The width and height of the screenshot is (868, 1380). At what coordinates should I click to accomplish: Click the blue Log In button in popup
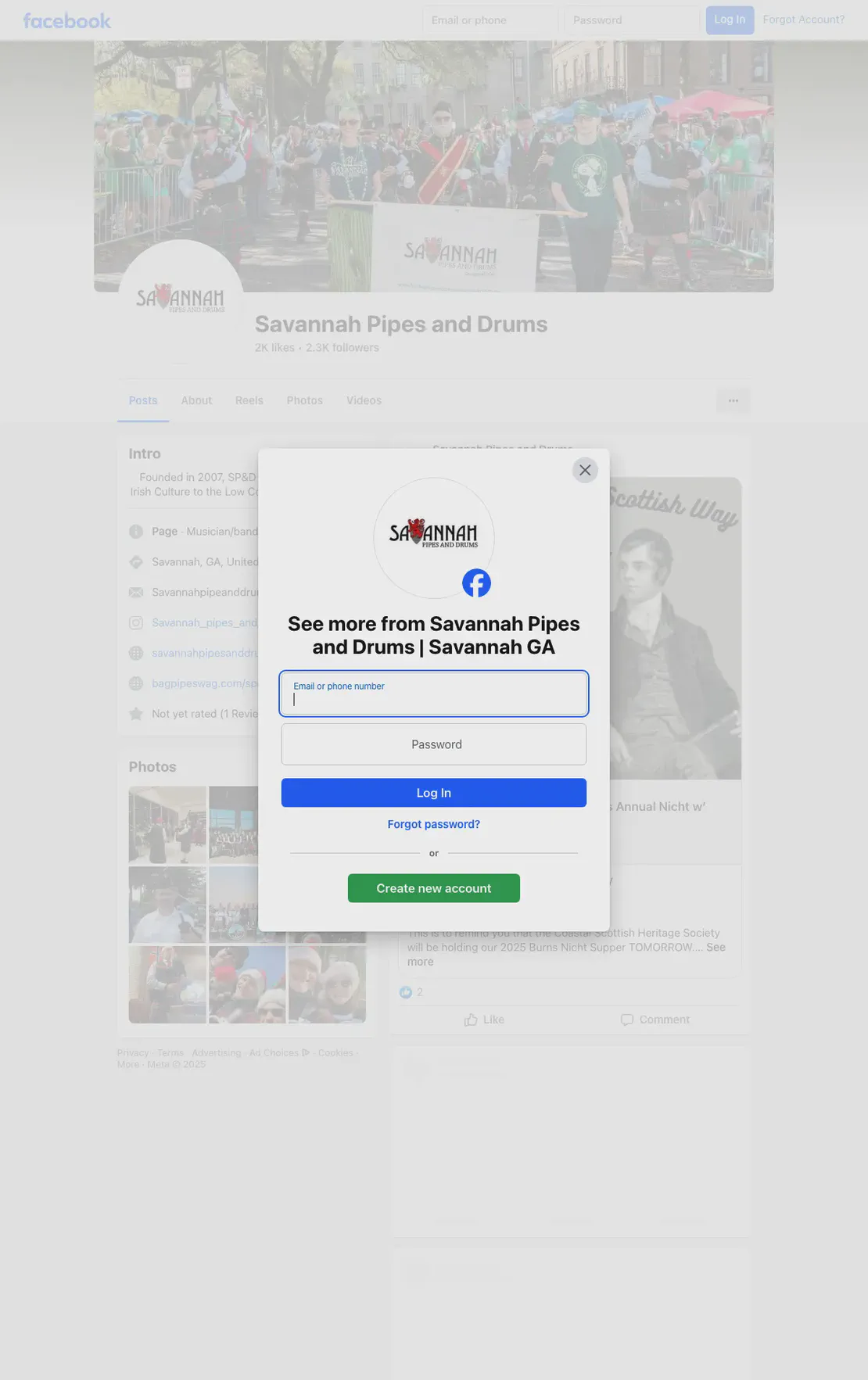[x=434, y=793]
